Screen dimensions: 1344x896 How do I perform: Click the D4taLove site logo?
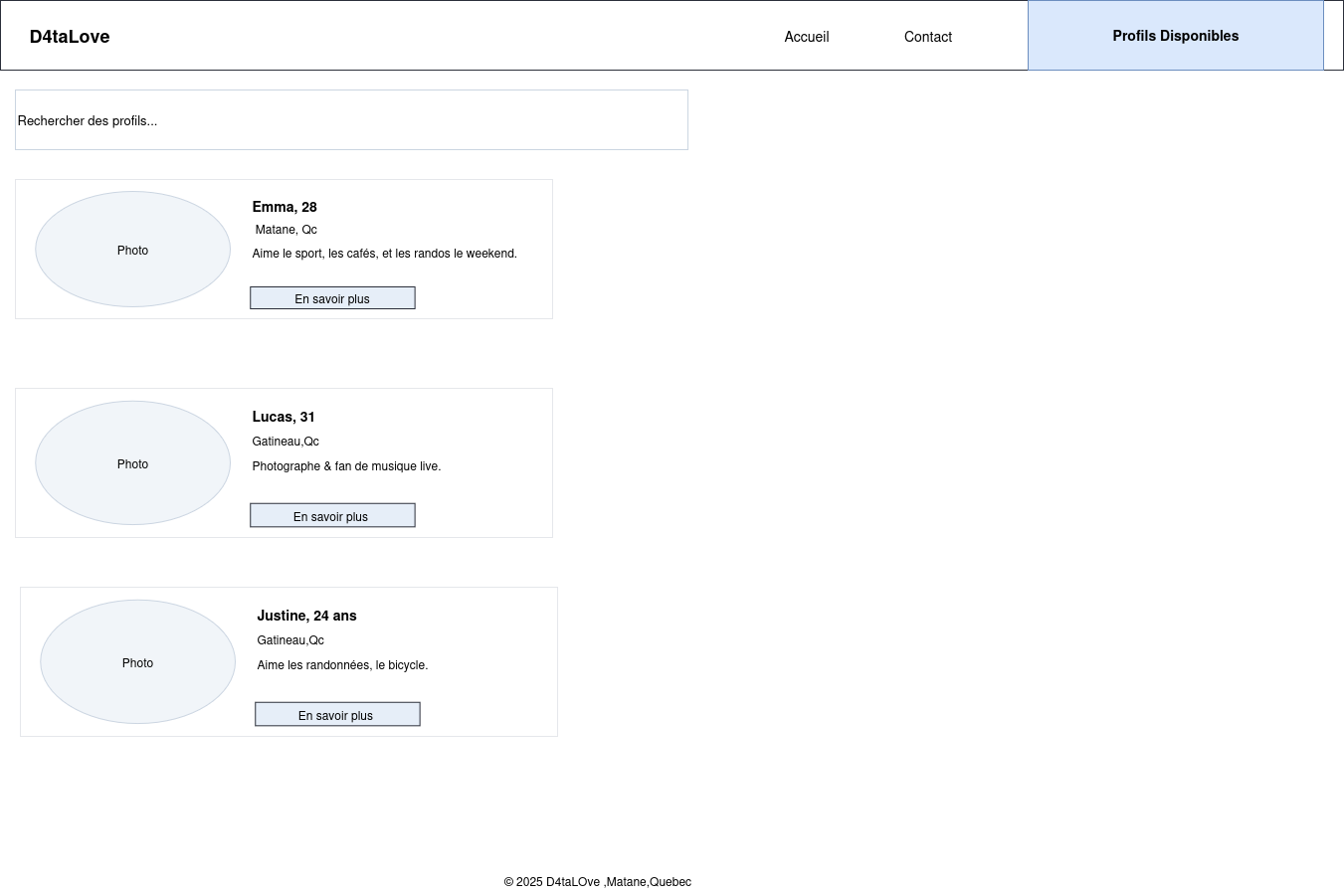pyautogui.click(x=70, y=37)
